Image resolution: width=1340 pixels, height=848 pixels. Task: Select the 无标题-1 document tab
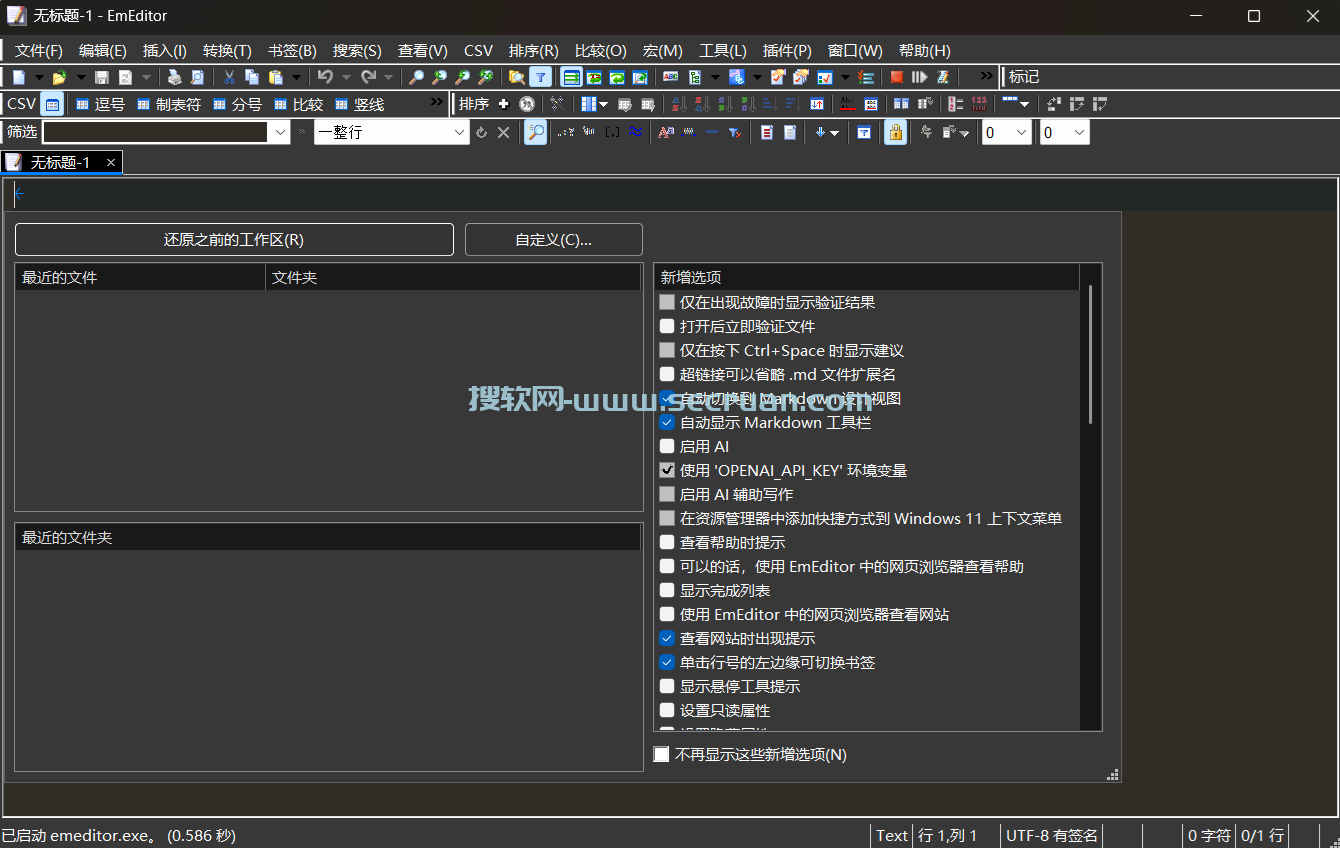[60, 162]
